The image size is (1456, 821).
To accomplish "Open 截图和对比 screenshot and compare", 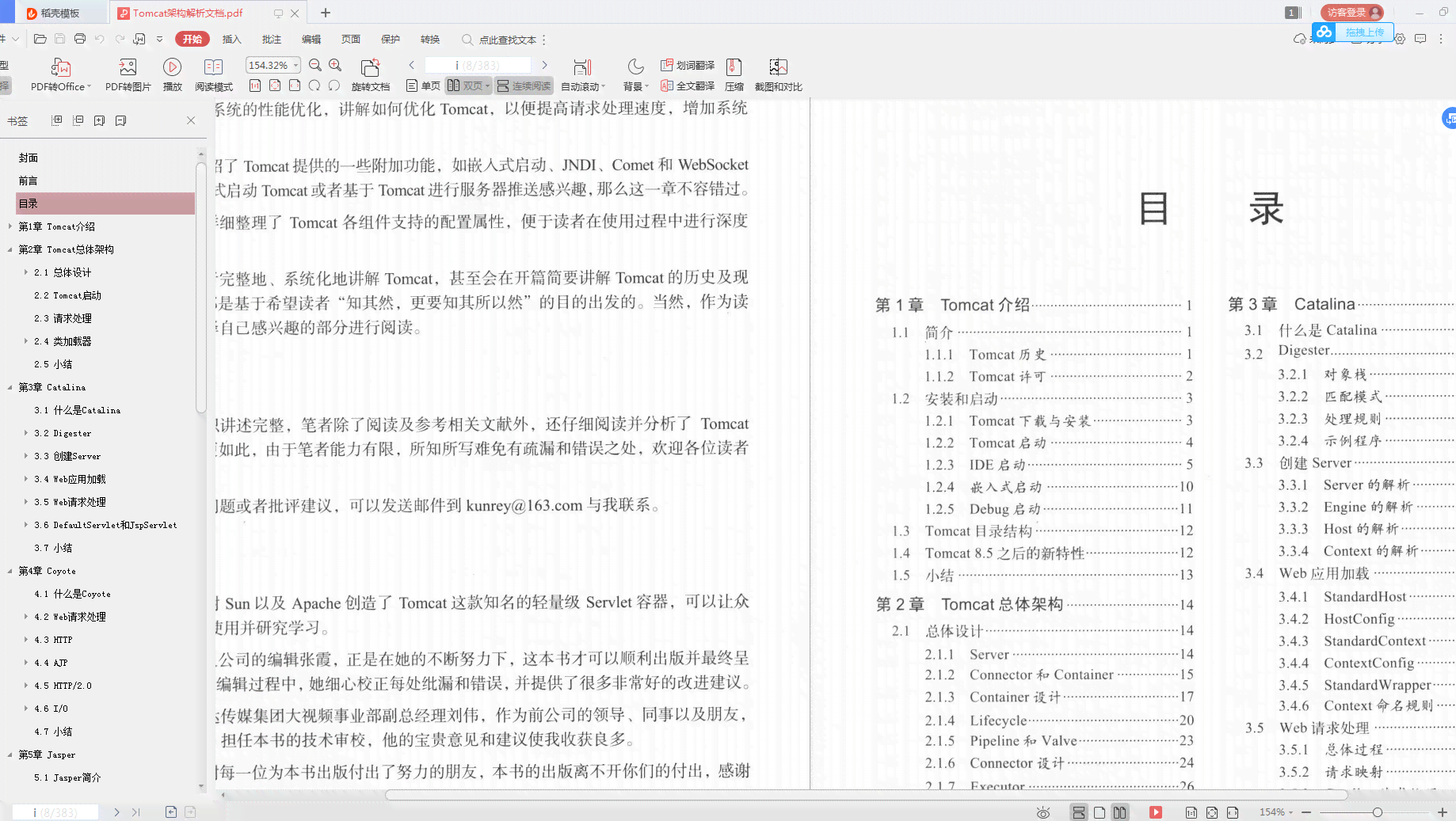I will pyautogui.click(x=778, y=75).
